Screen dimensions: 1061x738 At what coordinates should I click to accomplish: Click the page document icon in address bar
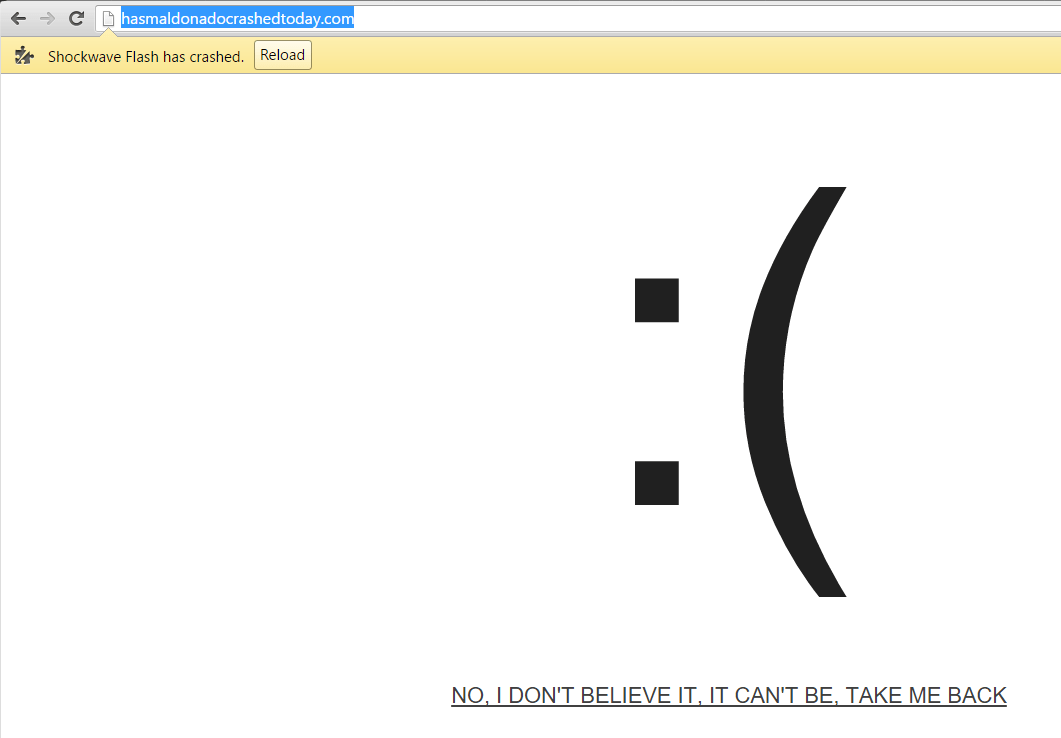pyautogui.click(x=109, y=18)
